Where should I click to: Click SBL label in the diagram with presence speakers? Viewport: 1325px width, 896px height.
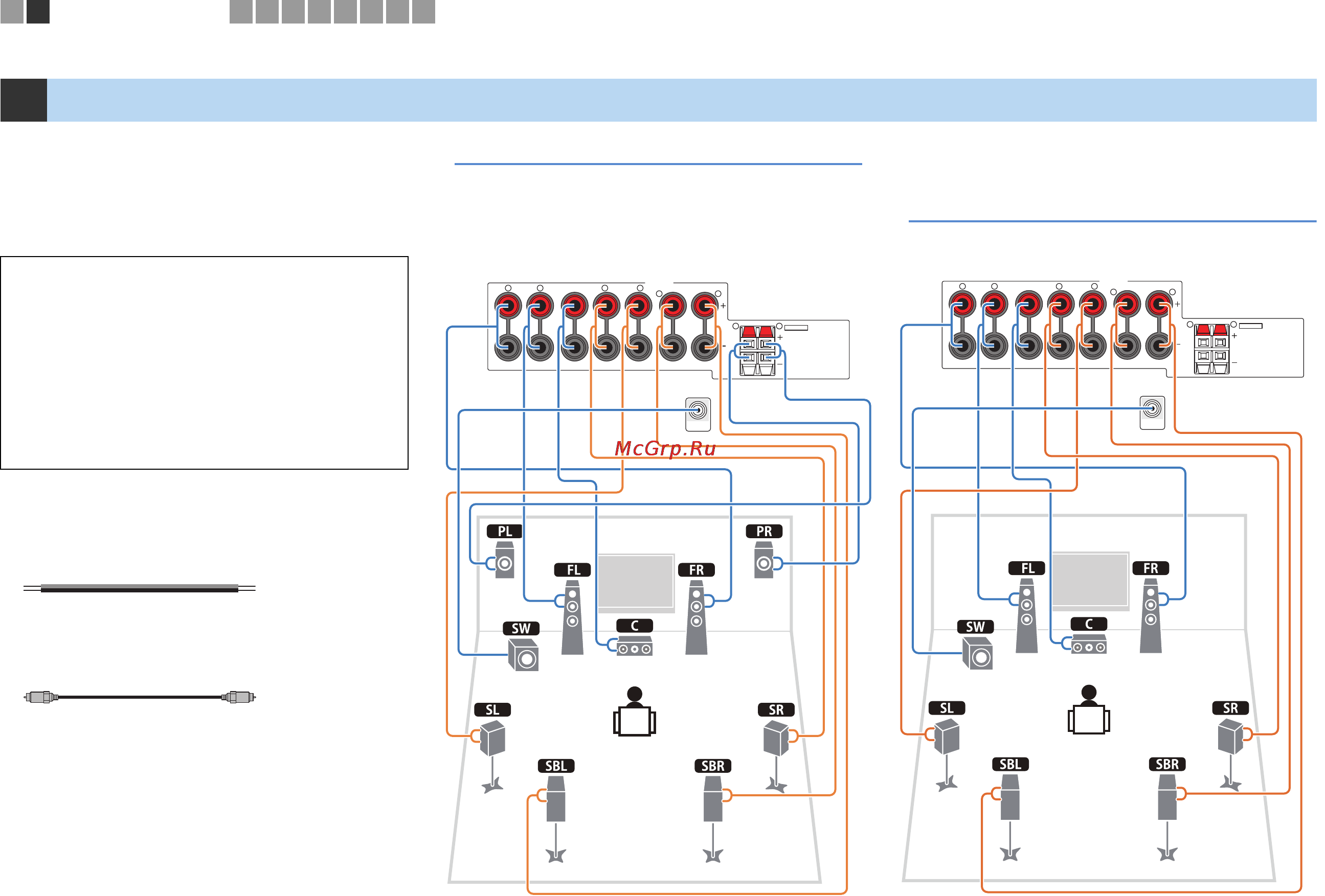tap(556, 766)
